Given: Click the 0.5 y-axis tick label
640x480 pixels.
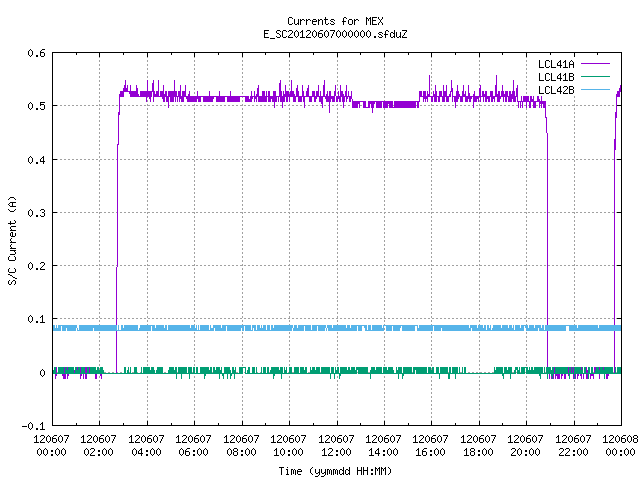Looking at the screenshot, I should point(36,106).
